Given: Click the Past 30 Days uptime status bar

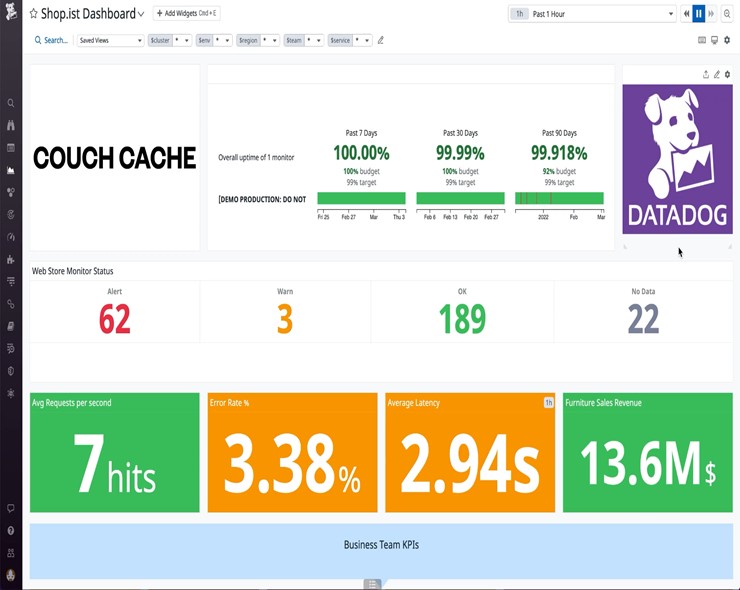Looking at the screenshot, I should click(x=460, y=198).
